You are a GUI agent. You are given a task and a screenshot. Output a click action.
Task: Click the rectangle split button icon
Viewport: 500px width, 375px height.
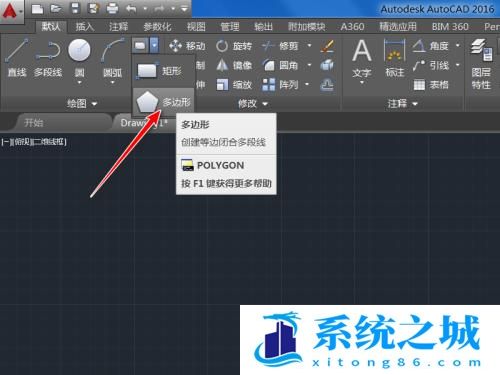[140, 45]
